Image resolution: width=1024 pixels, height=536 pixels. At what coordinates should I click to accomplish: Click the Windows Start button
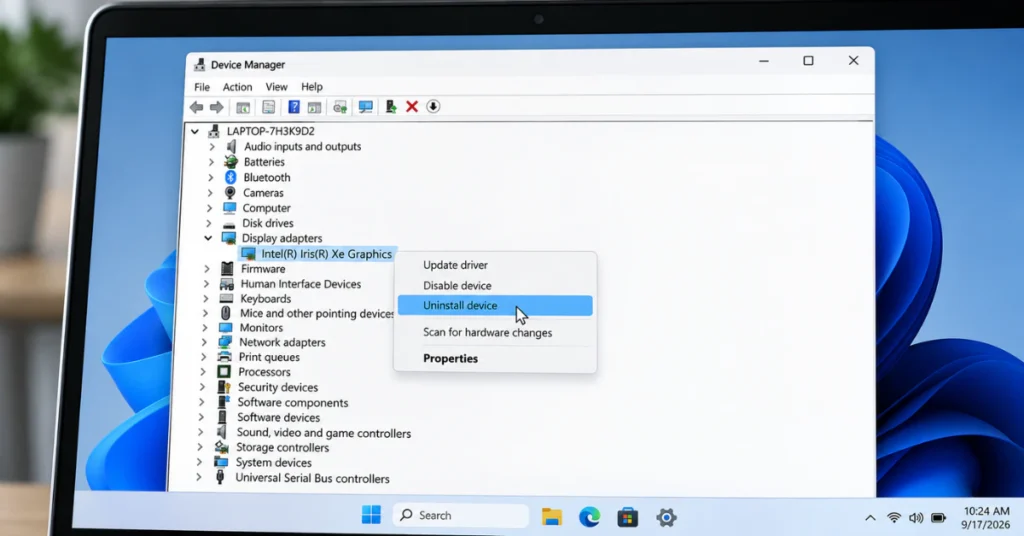[x=372, y=515]
